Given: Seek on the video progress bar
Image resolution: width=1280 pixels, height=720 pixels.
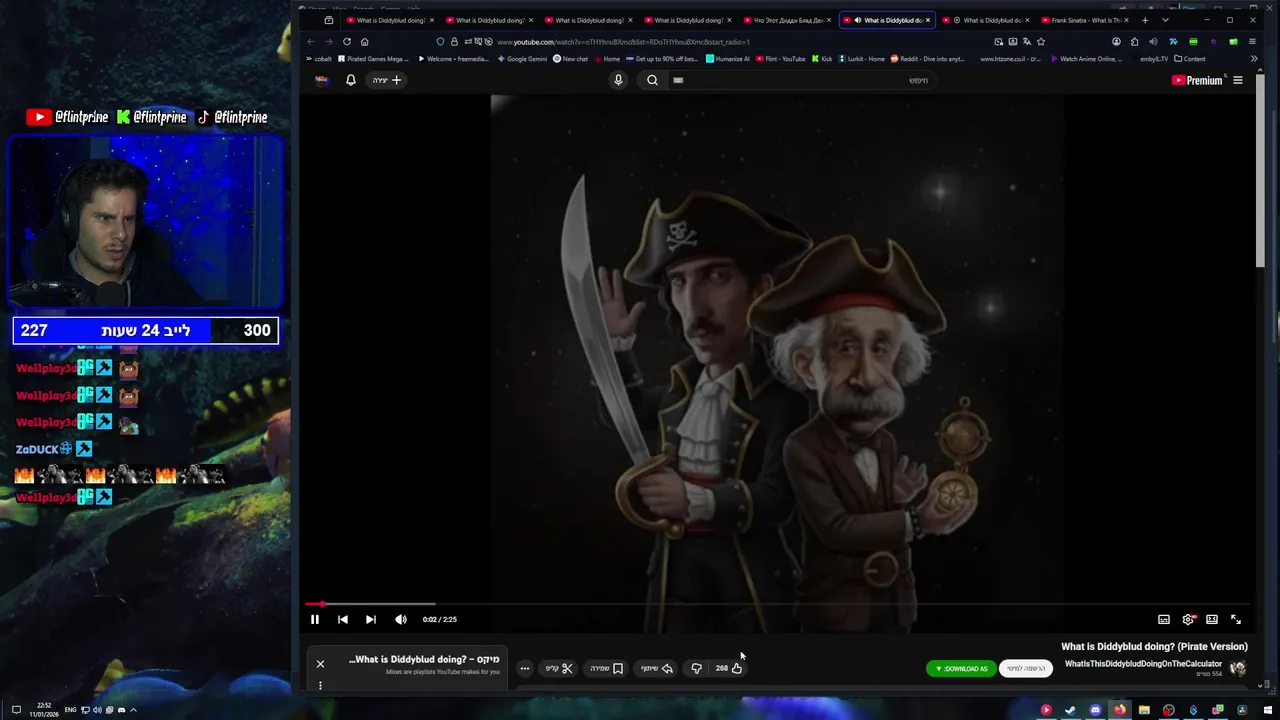Looking at the screenshot, I should [779, 604].
